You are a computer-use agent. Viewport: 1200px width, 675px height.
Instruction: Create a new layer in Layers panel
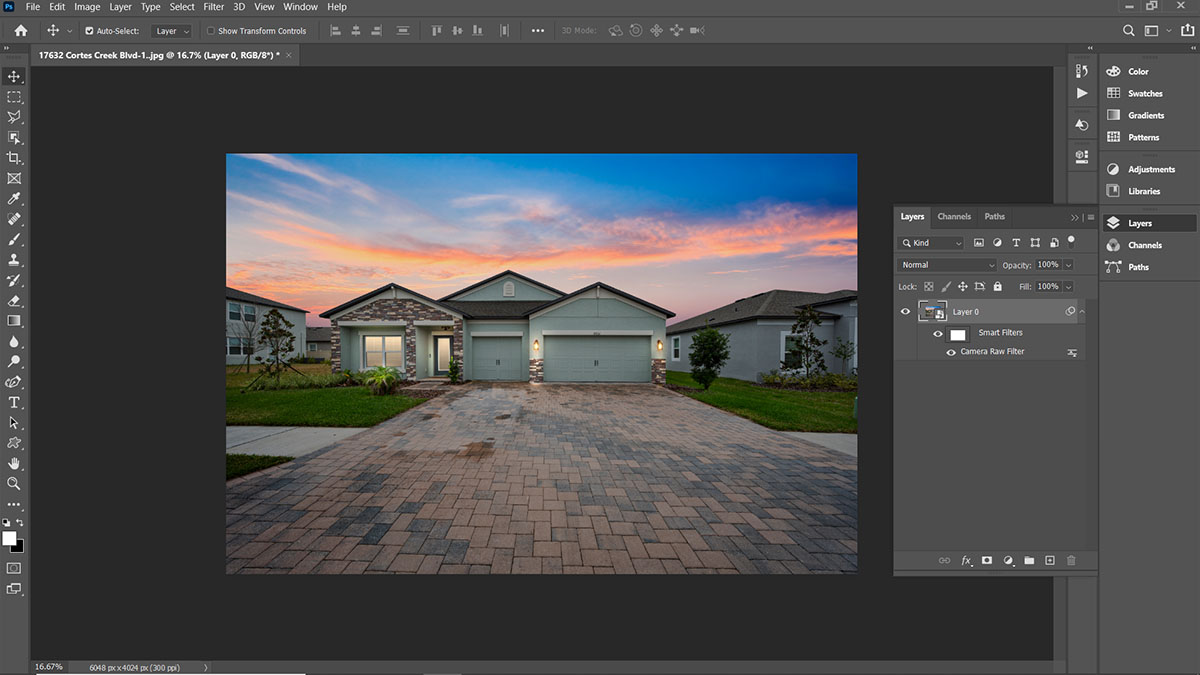click(1050, 561)
